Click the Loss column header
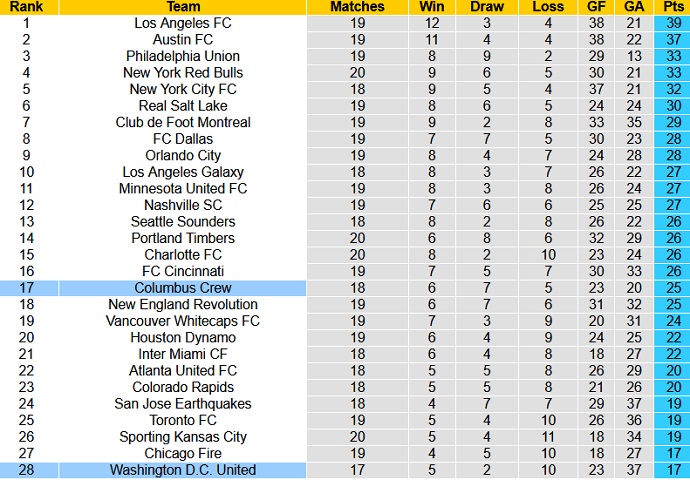690x480 pixels. [x=548, y=7]
